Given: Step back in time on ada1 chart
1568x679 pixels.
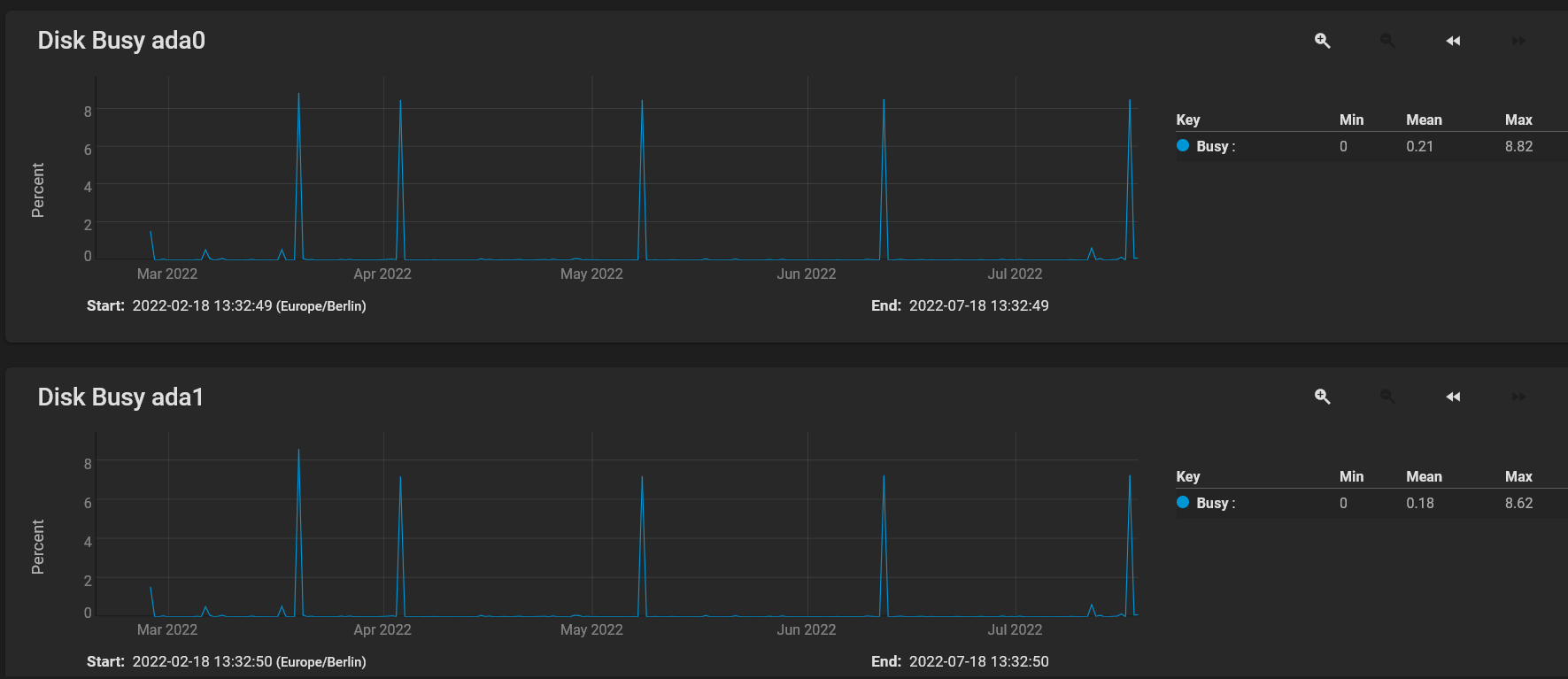Looking at the screenshot, I should point(1453,397).
